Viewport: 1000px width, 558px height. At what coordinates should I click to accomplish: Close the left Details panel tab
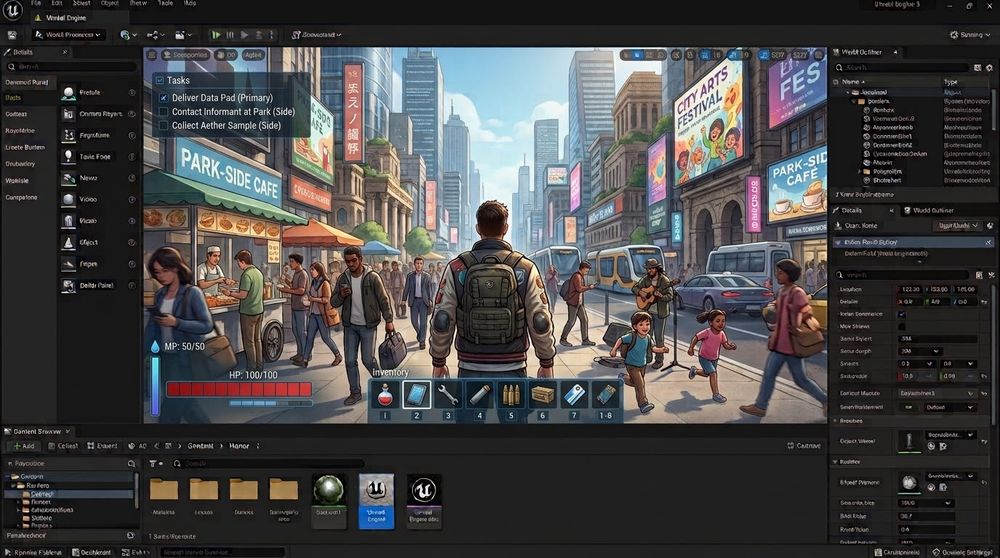pos(64,52)
